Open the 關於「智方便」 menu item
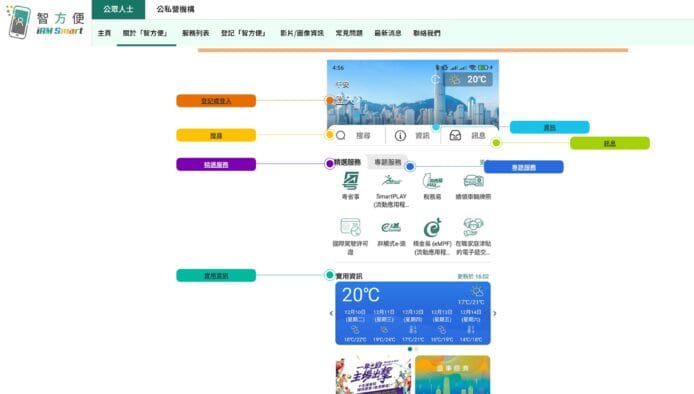Screen dimensions: 694x394 tap(146, 33)
